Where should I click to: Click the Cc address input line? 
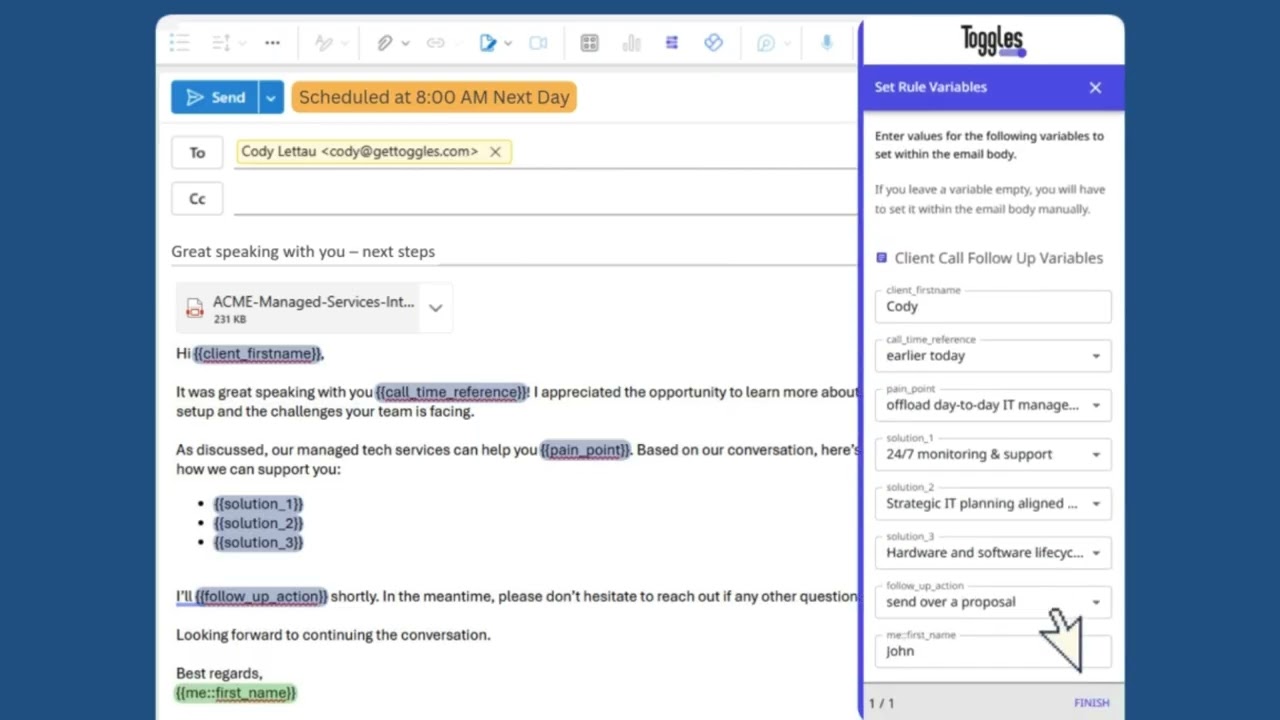point(545,199)
